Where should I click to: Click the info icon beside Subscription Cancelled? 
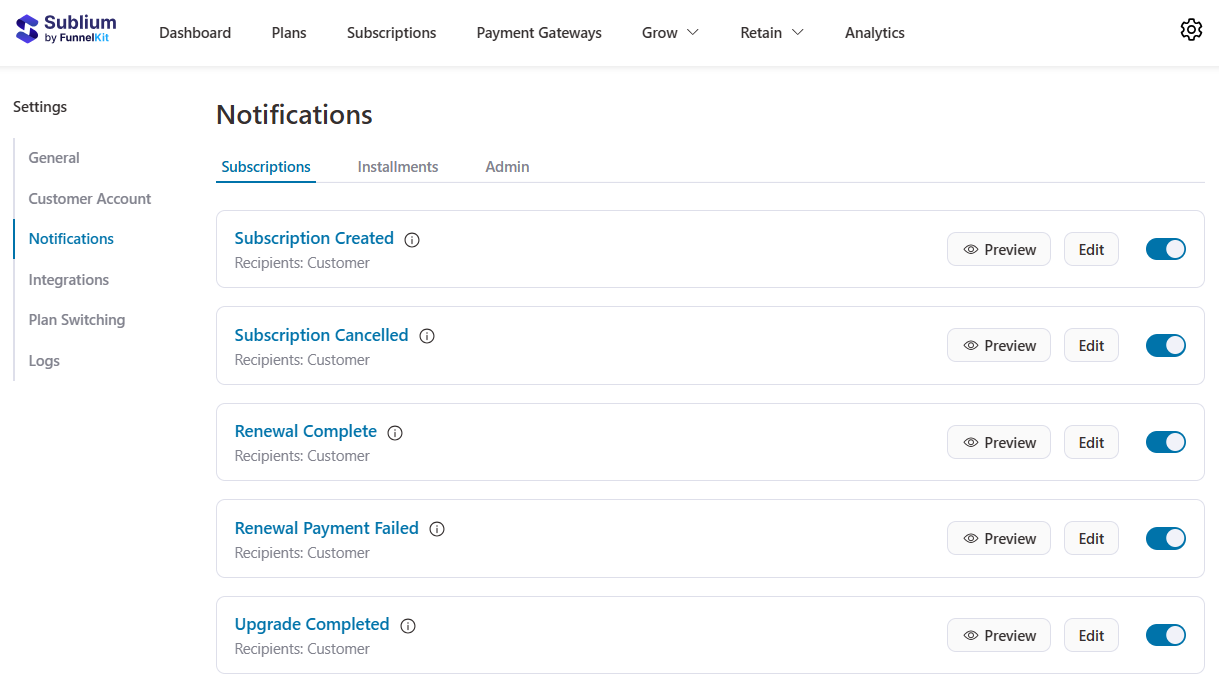[427, 336]
